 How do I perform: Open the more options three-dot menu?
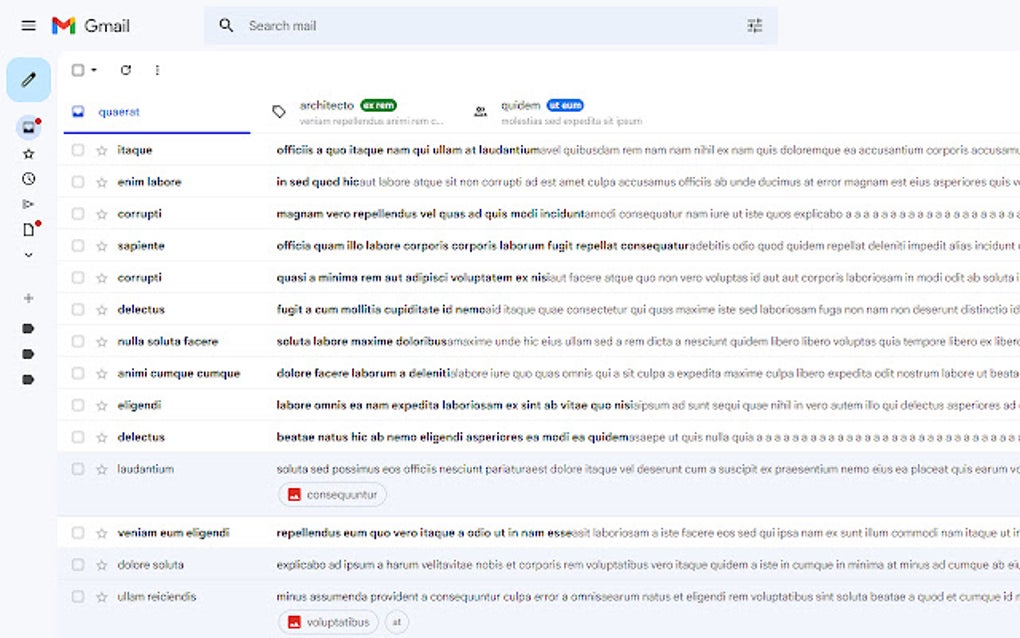tap(157, 70)
